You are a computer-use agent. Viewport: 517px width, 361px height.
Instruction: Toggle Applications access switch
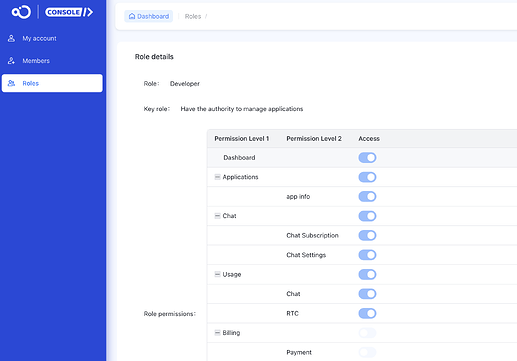click(x=367, y=177)
